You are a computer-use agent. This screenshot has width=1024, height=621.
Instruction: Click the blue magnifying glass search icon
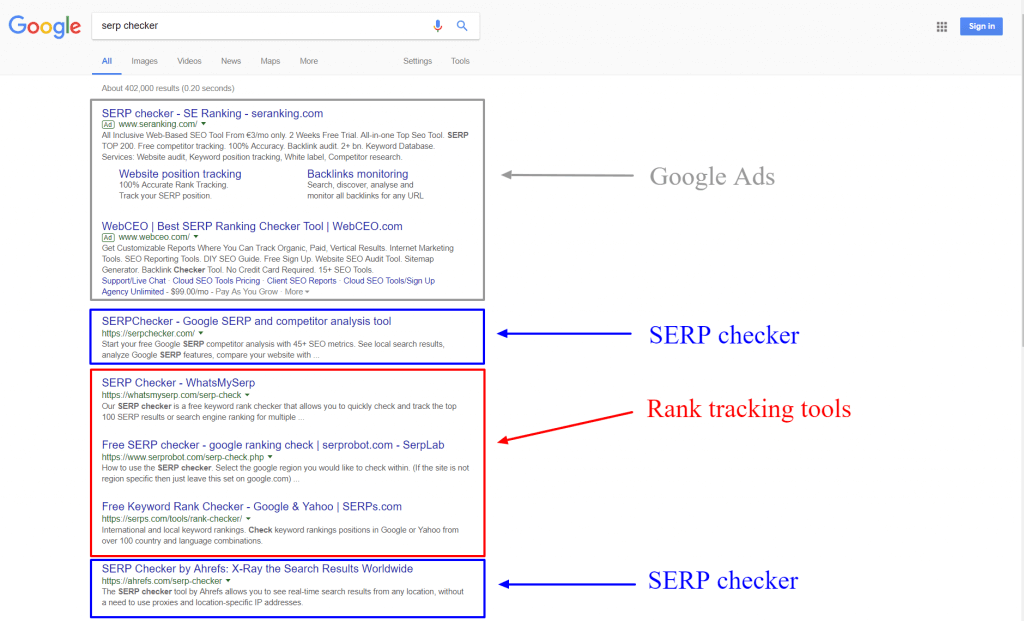pyautogui.click(x=462, y=26)
